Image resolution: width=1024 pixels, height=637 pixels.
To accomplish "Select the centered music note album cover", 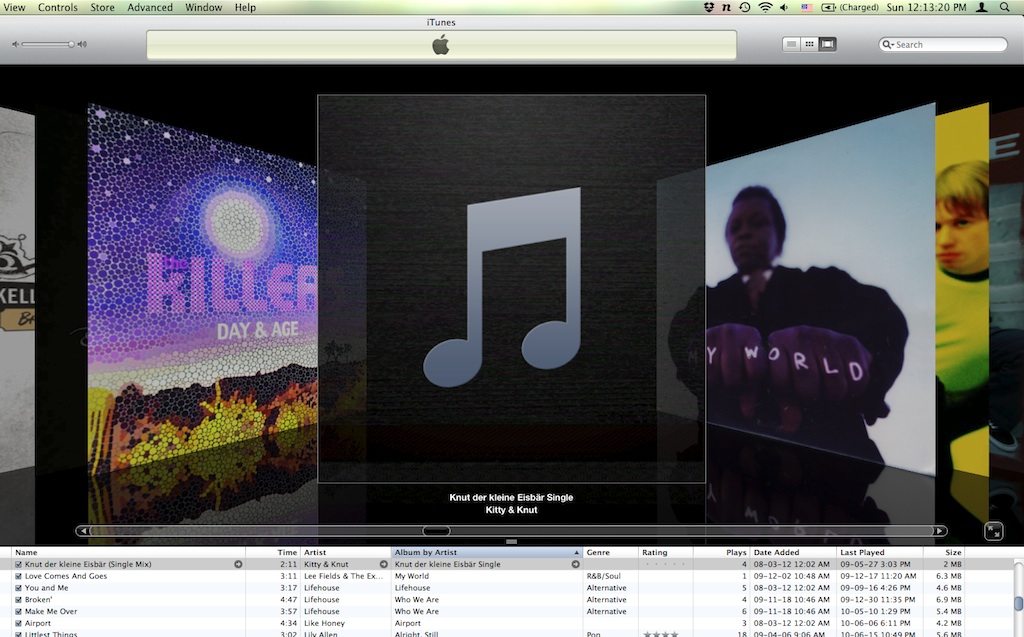I will [x=511, y=289].
